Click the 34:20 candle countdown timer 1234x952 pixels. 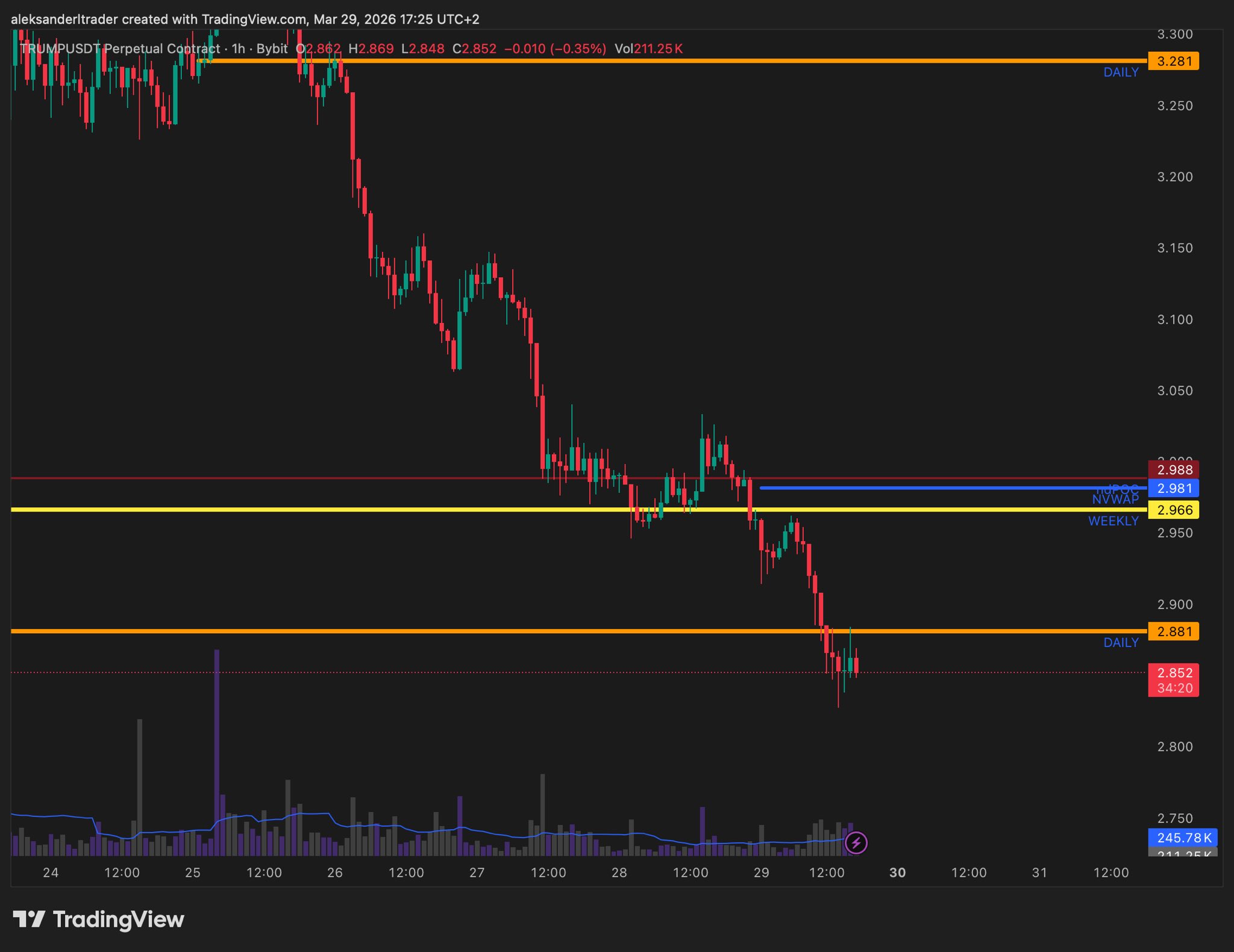1174,688
